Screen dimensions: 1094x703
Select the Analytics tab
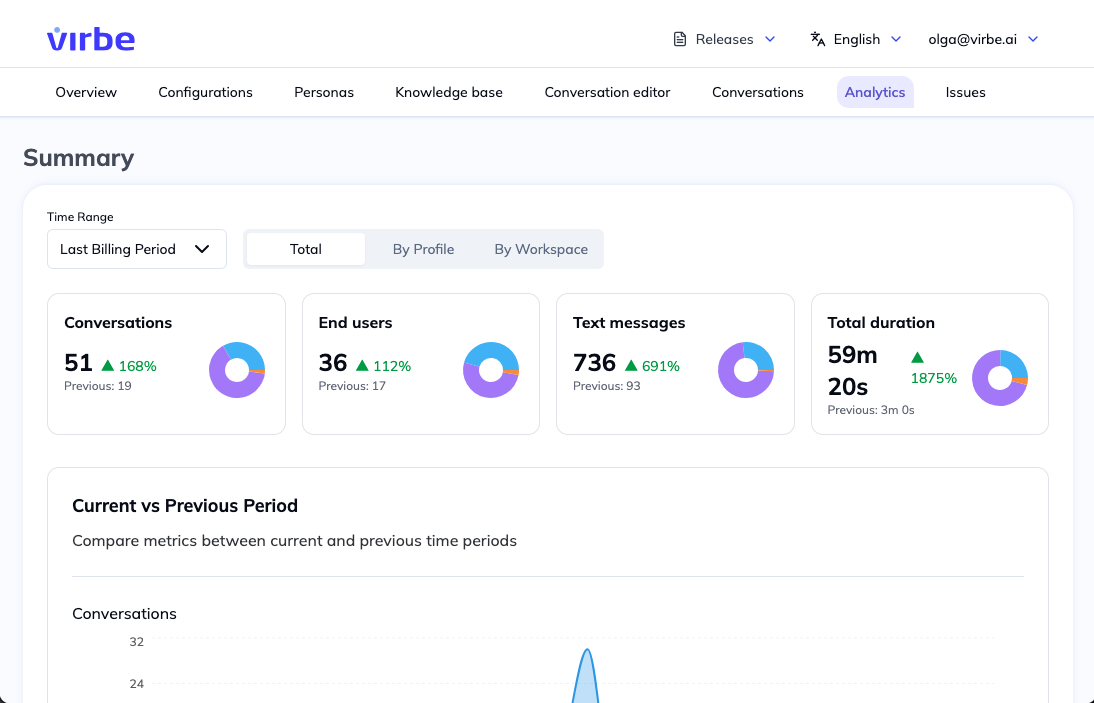(875, 92)
